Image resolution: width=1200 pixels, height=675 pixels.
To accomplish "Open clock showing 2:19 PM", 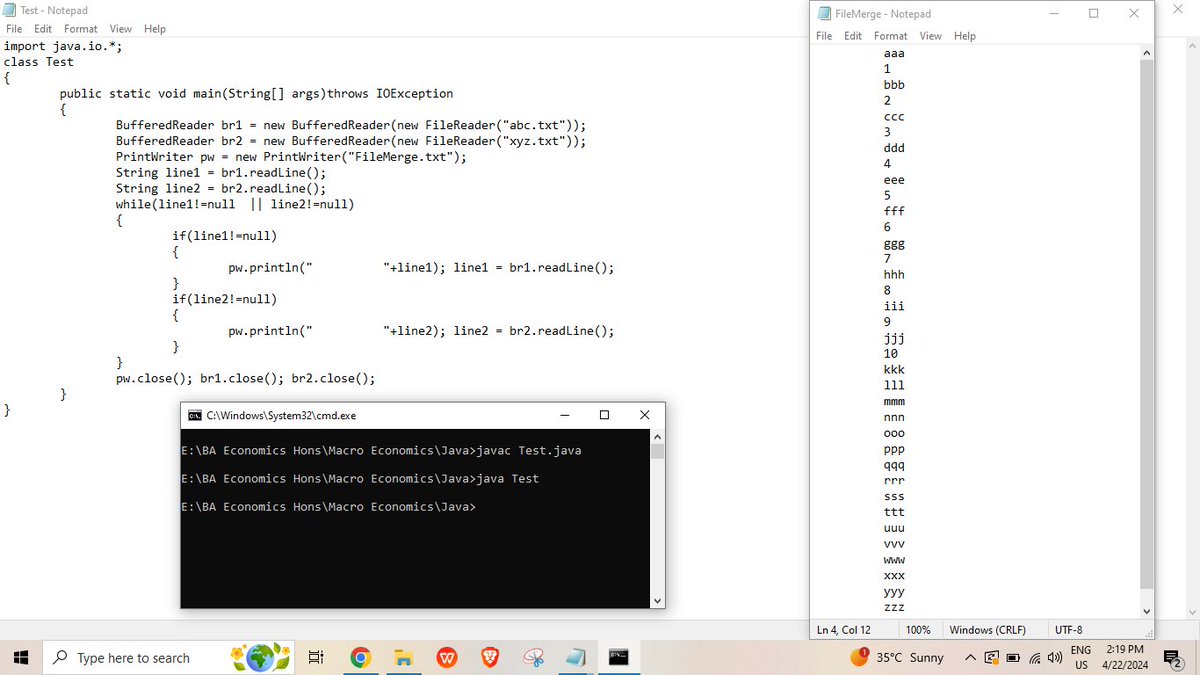I will tap(1125, 657).
